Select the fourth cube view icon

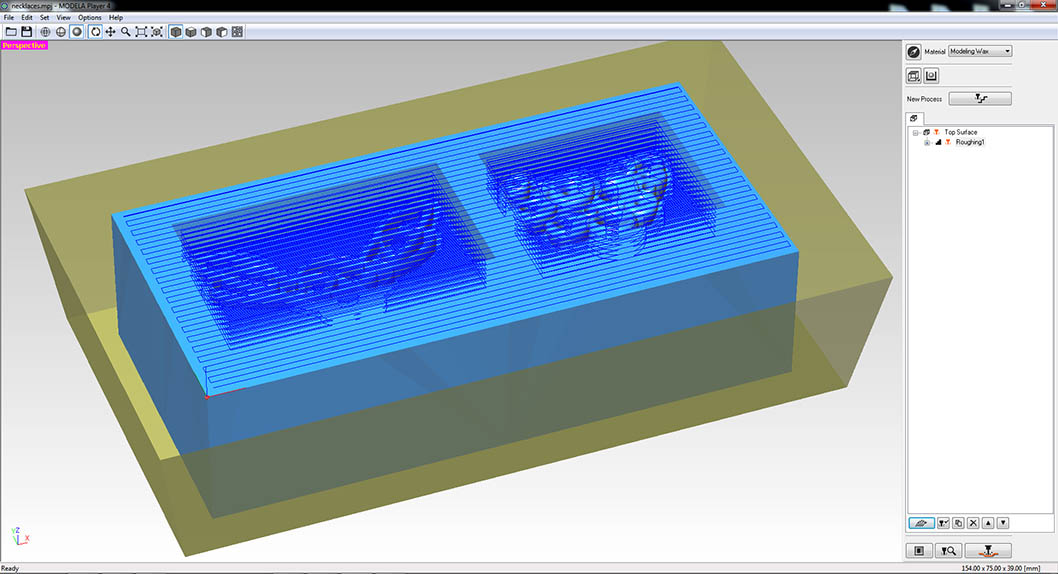(x=222, y=32)
